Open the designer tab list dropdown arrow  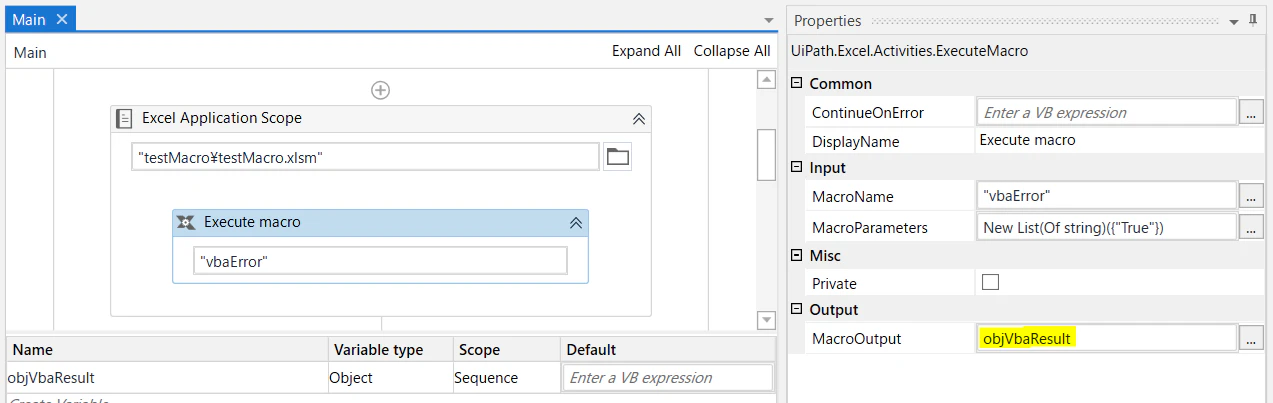pyautogui.click(x=768, y=20)
